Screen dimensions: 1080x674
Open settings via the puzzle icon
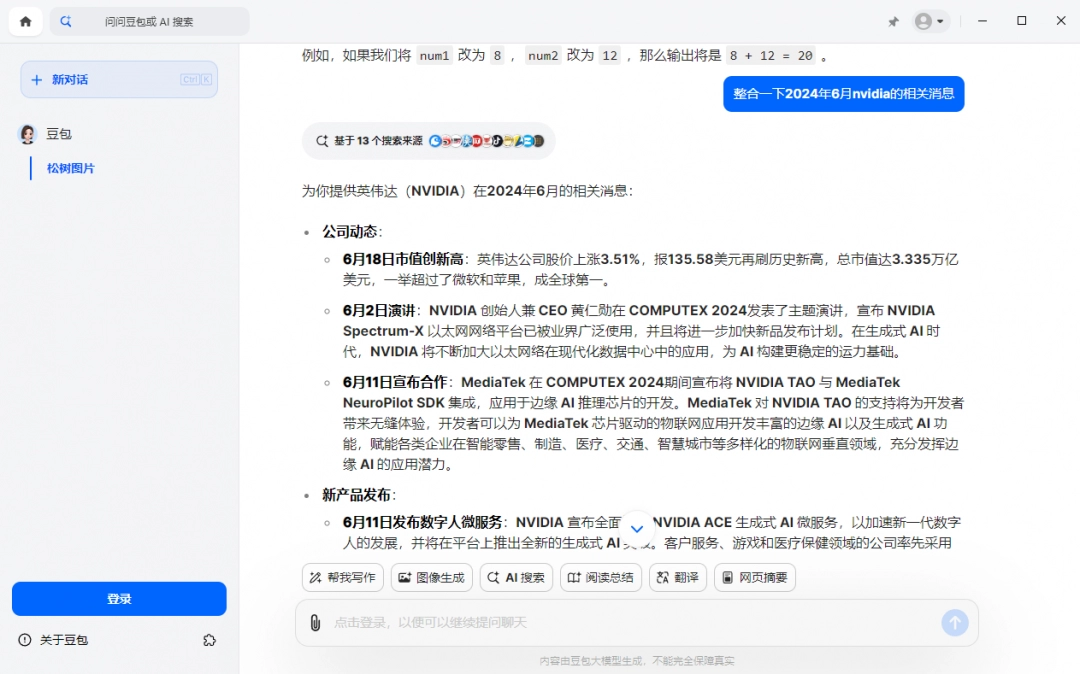tap(209, 640)
